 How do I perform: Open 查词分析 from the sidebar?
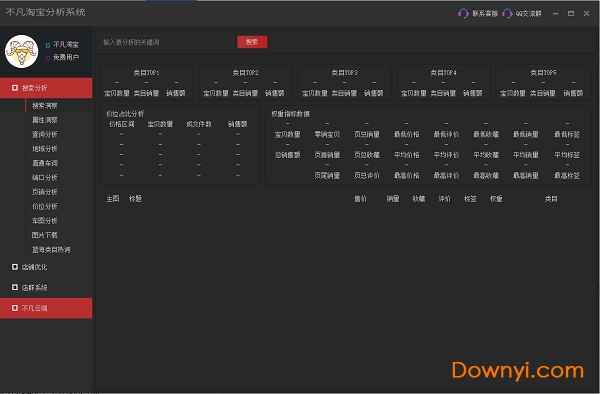tap(45, 134)
